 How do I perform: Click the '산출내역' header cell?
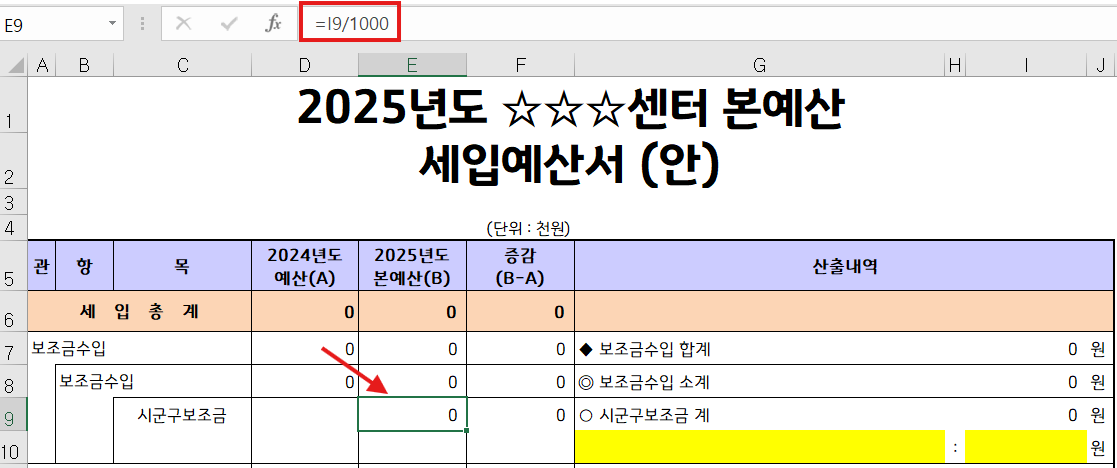[x=844, y=266]
